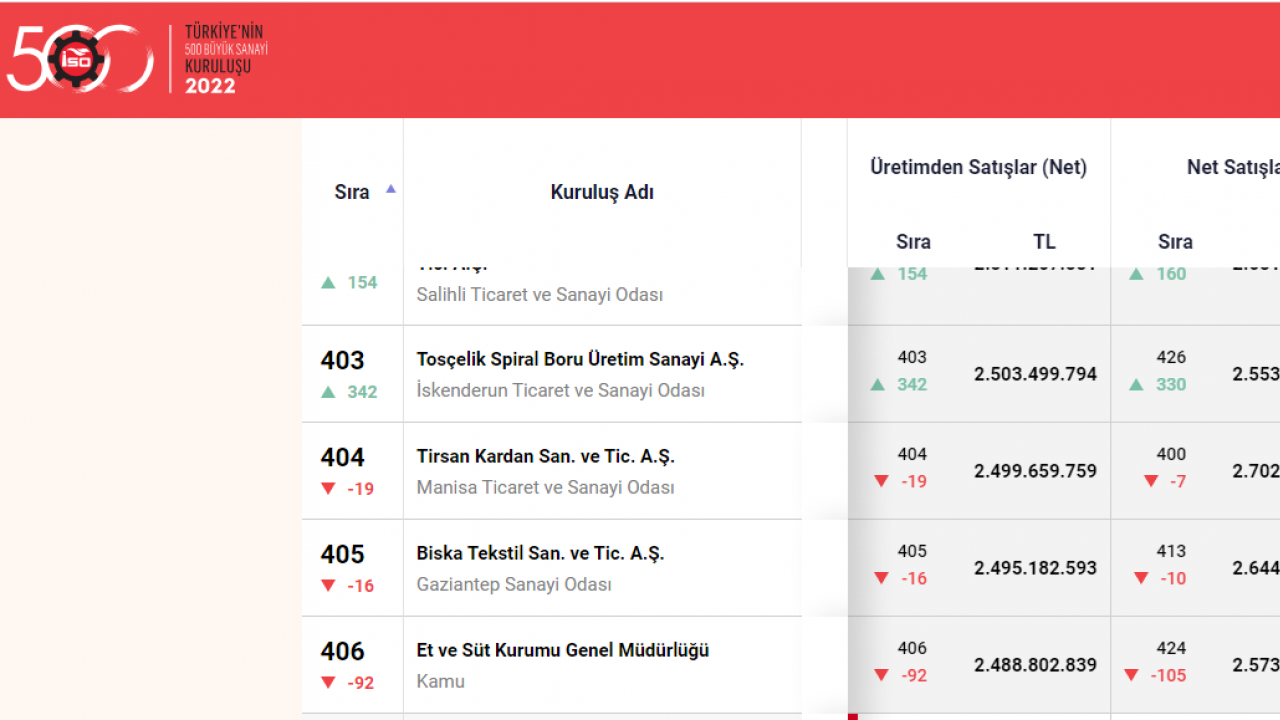The height and width of the screenshot is (720, 1280).
Task: Select Net Satışlar rank 400
Action: click(x=1171, y=454)
